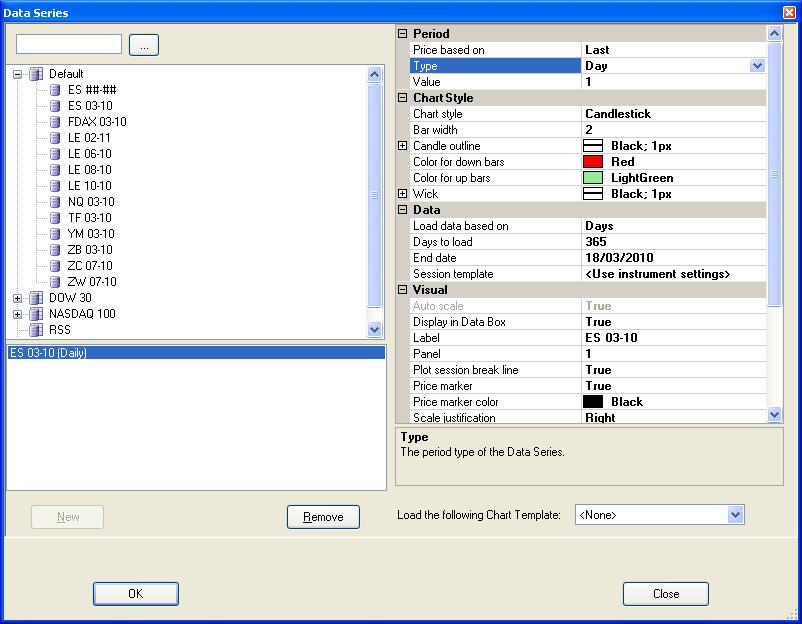This screenshot has height=624, width=802.
Task: Expand the DOW 30 list
Action: [17, 298]
